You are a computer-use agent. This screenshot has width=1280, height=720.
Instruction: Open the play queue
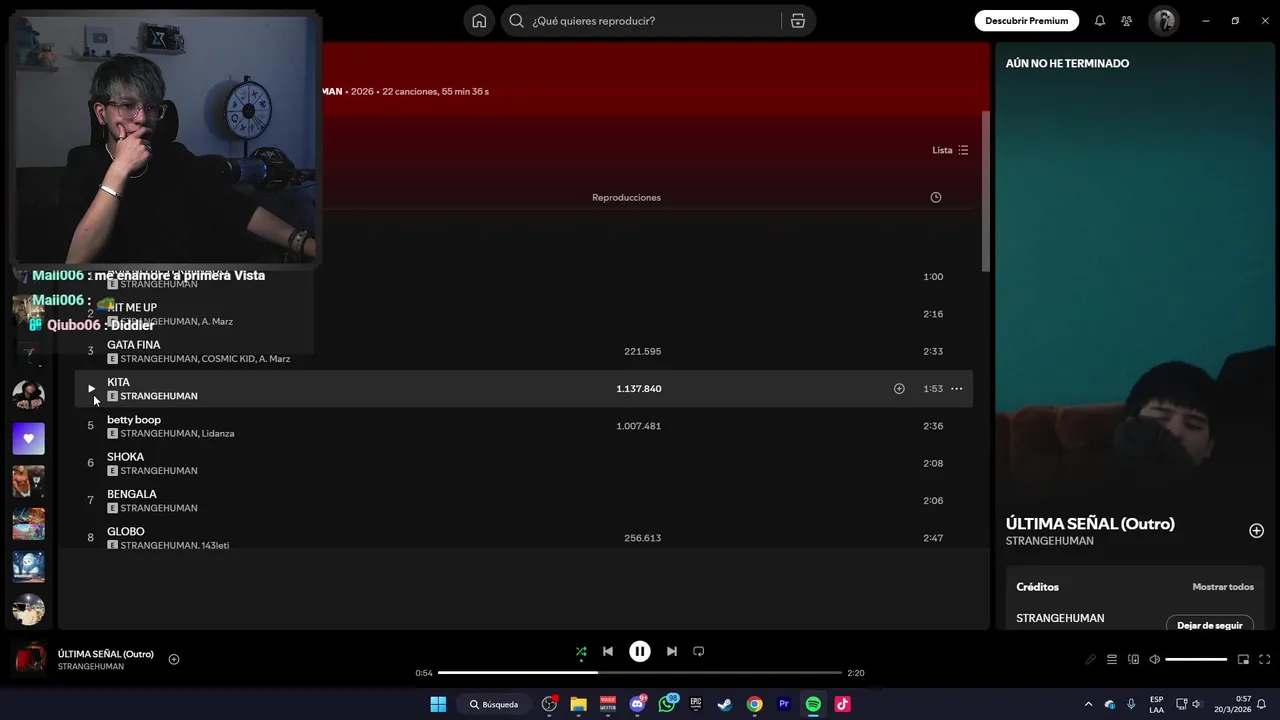click(1112, 659)
